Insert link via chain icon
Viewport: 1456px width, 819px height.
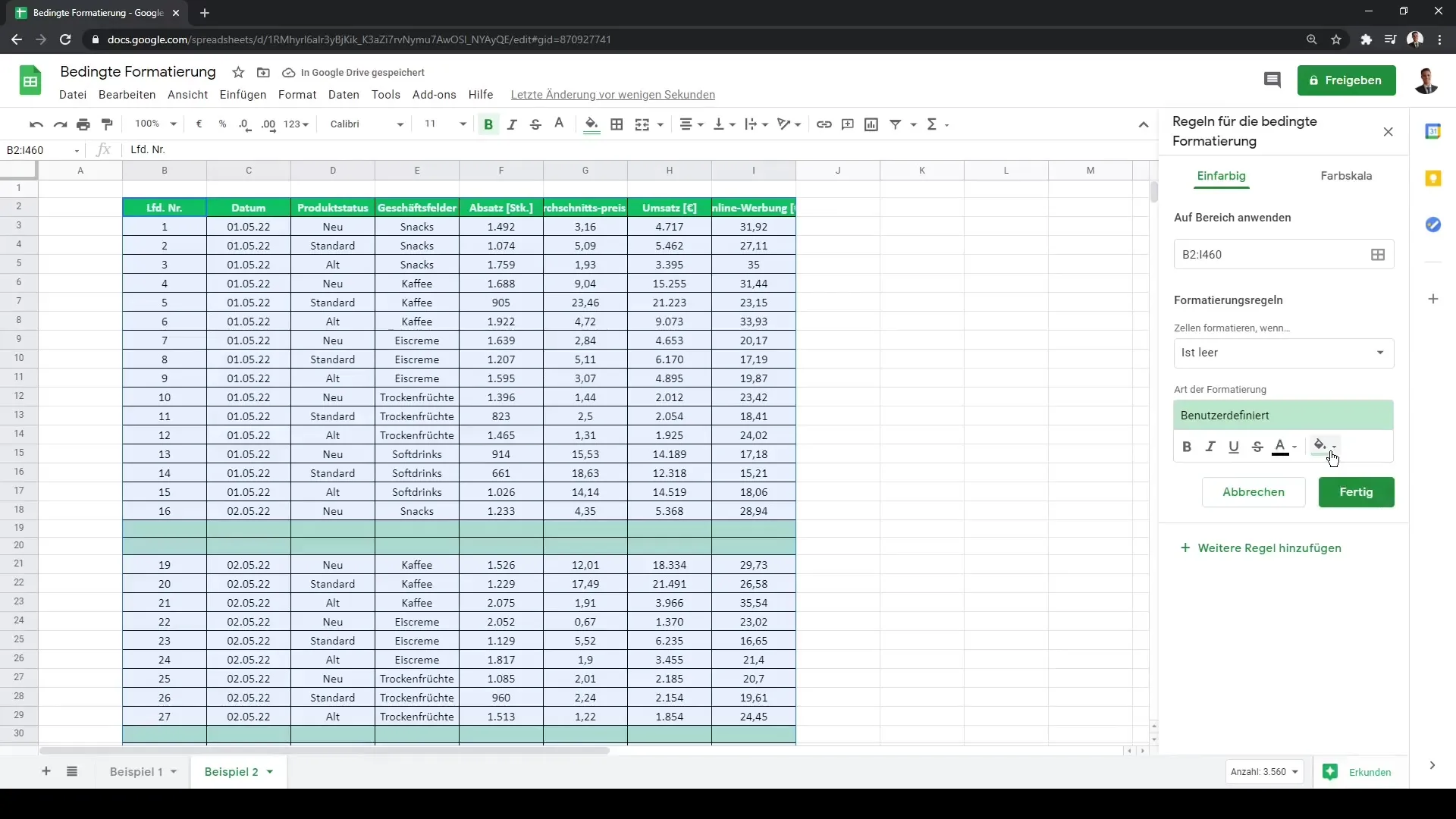[824, 124]
